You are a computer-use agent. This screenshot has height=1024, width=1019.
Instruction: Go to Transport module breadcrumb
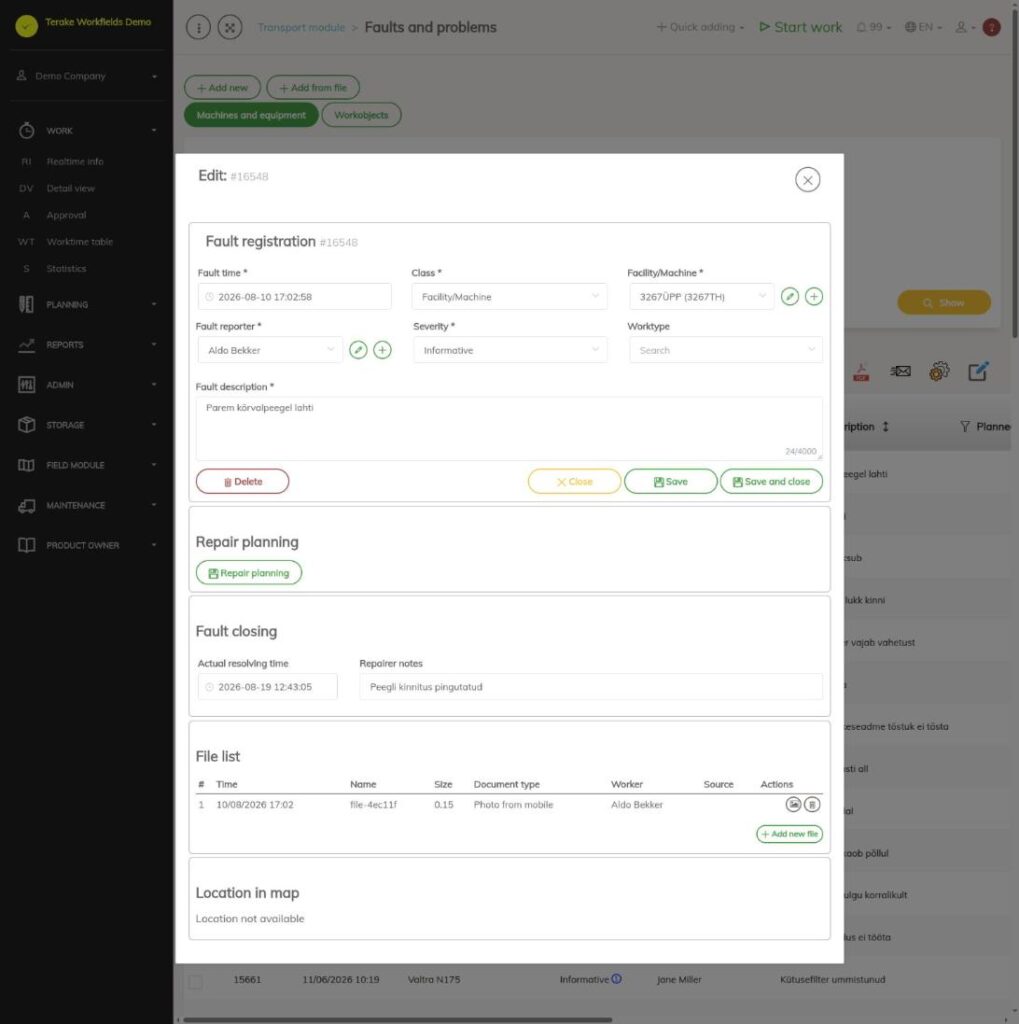pos(301,27)
